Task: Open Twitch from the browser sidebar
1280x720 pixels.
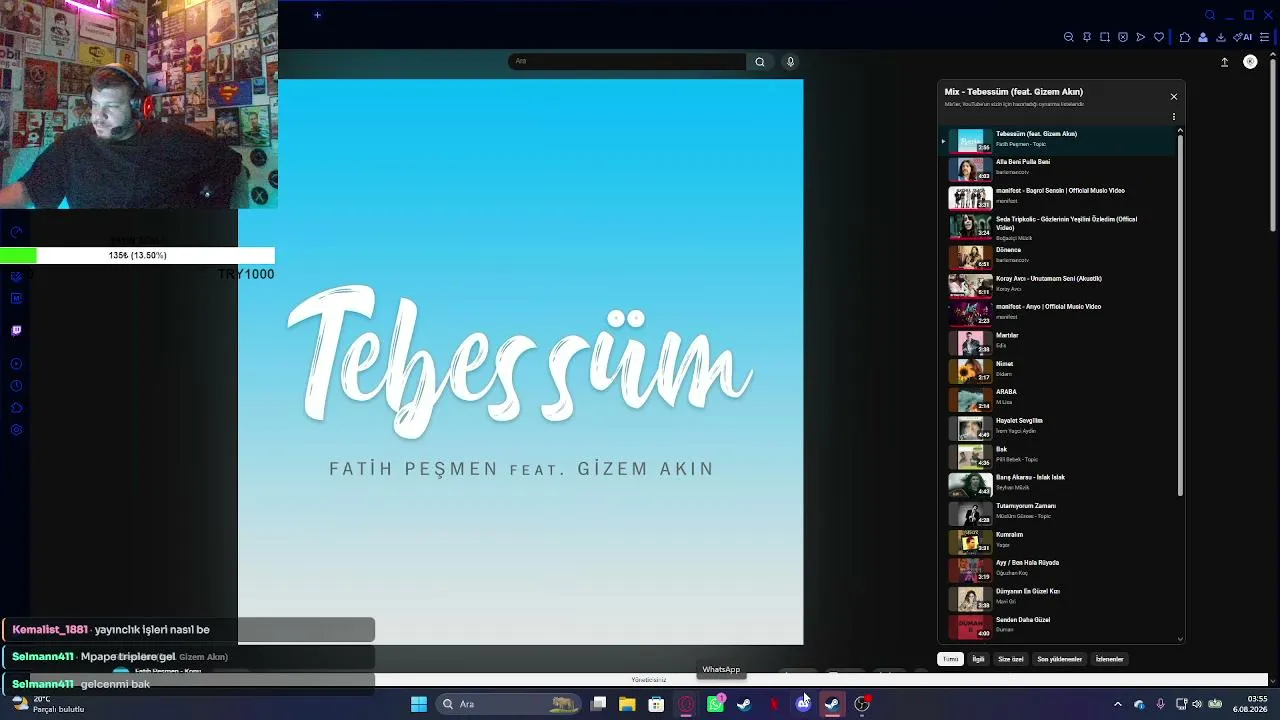Action: click(16, 330)
